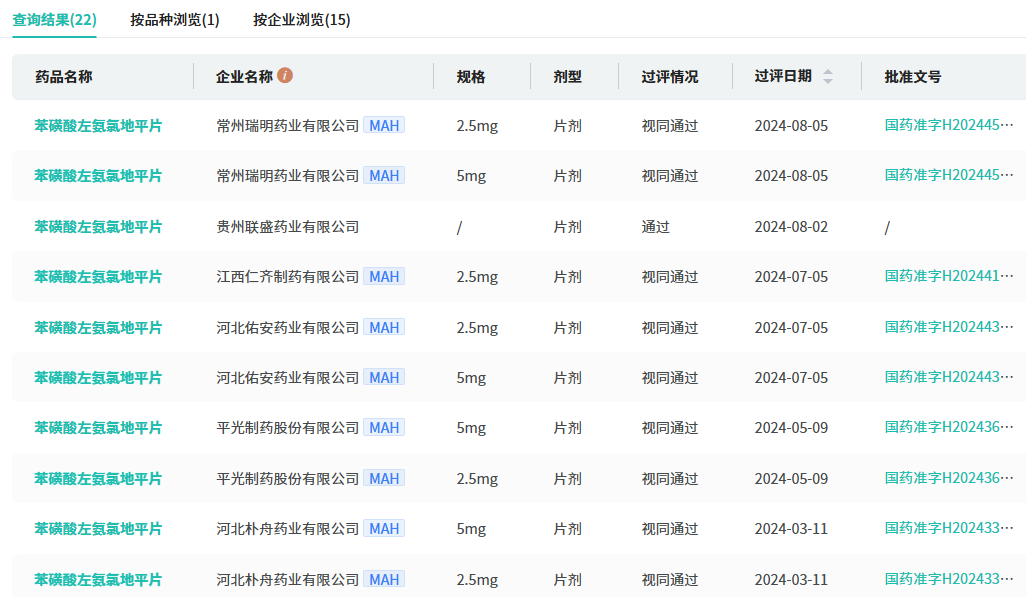The image size is (1026, 597).
Task: Open drug name link in 常州瑞明 5mg row
Action: pos(98,176)
